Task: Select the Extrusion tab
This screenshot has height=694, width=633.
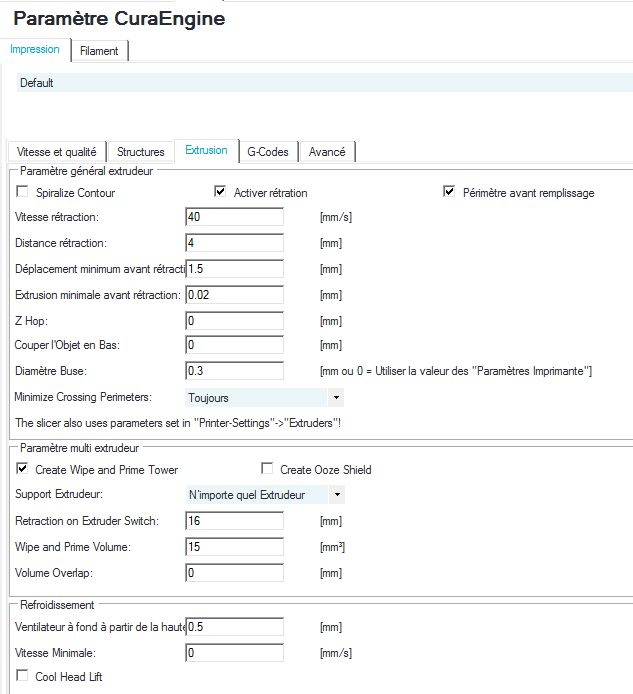Action: (206, 150)
